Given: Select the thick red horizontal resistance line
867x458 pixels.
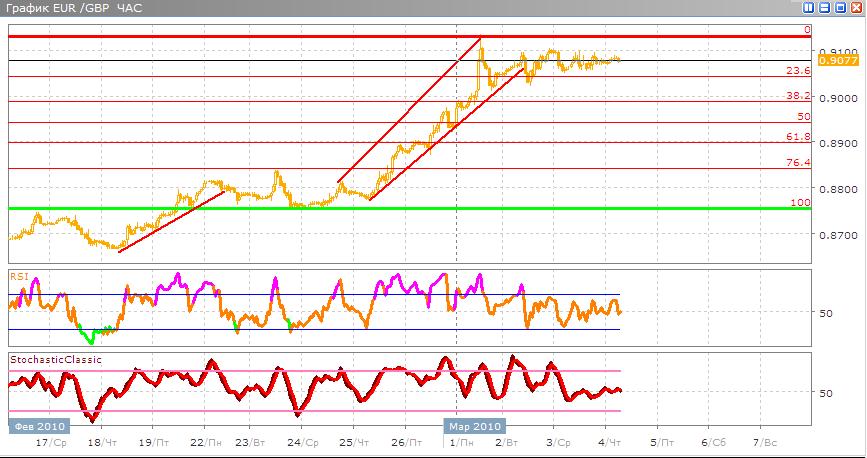Looking at the screenshot, I should click(x=410, y=37).
